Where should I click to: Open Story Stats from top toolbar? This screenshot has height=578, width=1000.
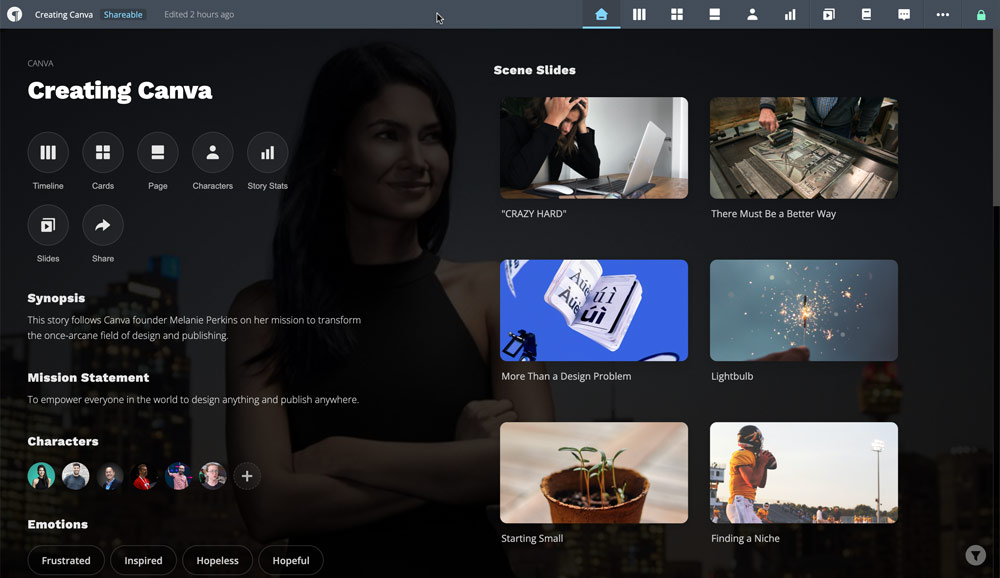pos(790,14)
